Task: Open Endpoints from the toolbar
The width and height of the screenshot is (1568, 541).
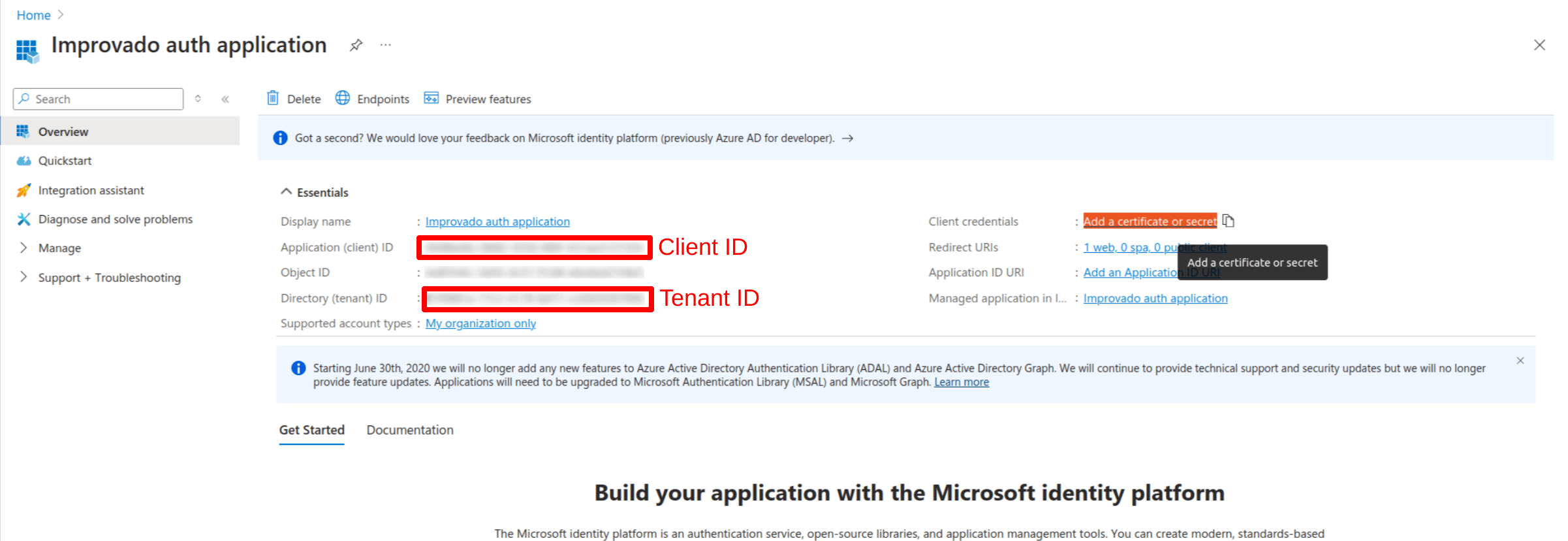Action: (372, 99)
